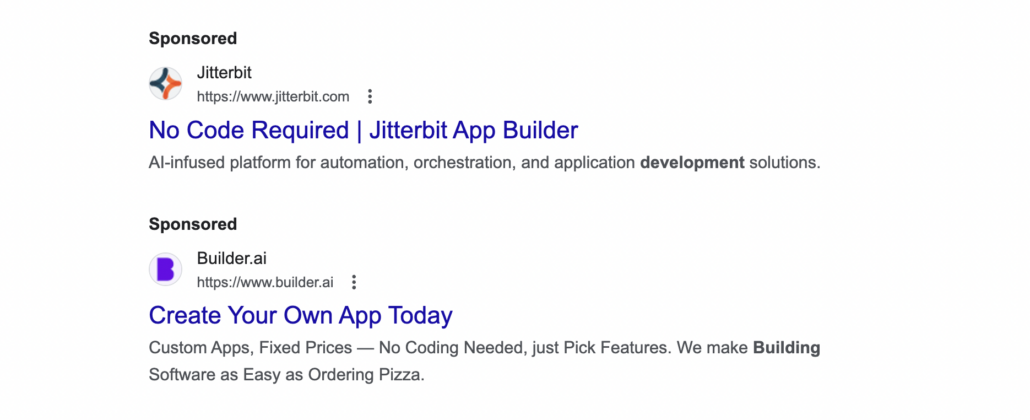
Task: Click the Jitterbit logo icon
Action: coord(166,84)
